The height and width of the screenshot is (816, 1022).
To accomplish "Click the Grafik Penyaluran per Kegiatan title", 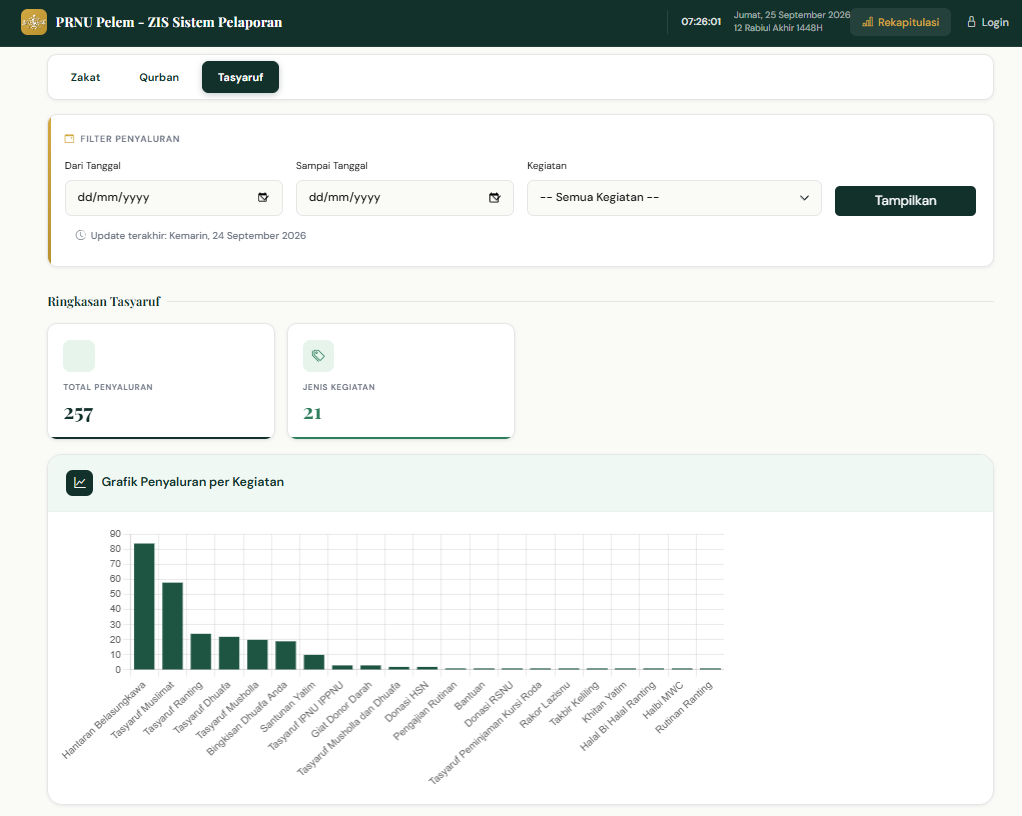I will [193, 482].
